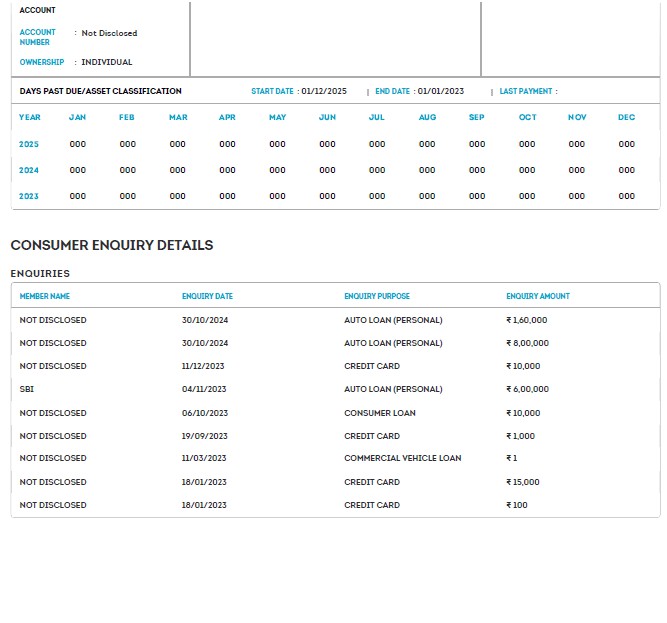Click the Start Date label

(272, 91)
